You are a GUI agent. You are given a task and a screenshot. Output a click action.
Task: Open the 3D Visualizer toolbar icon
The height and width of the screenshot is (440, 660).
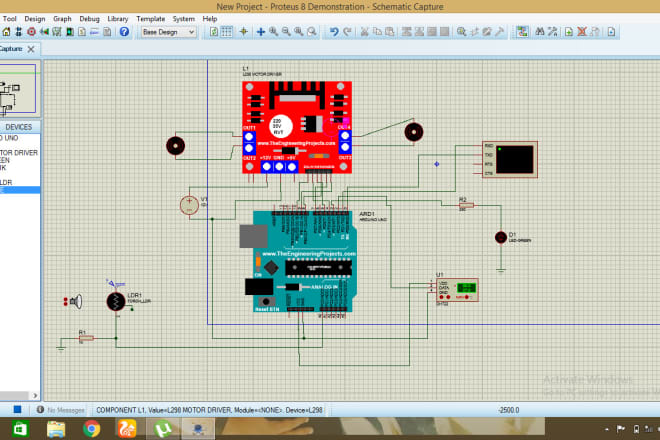tap(44, 32)
